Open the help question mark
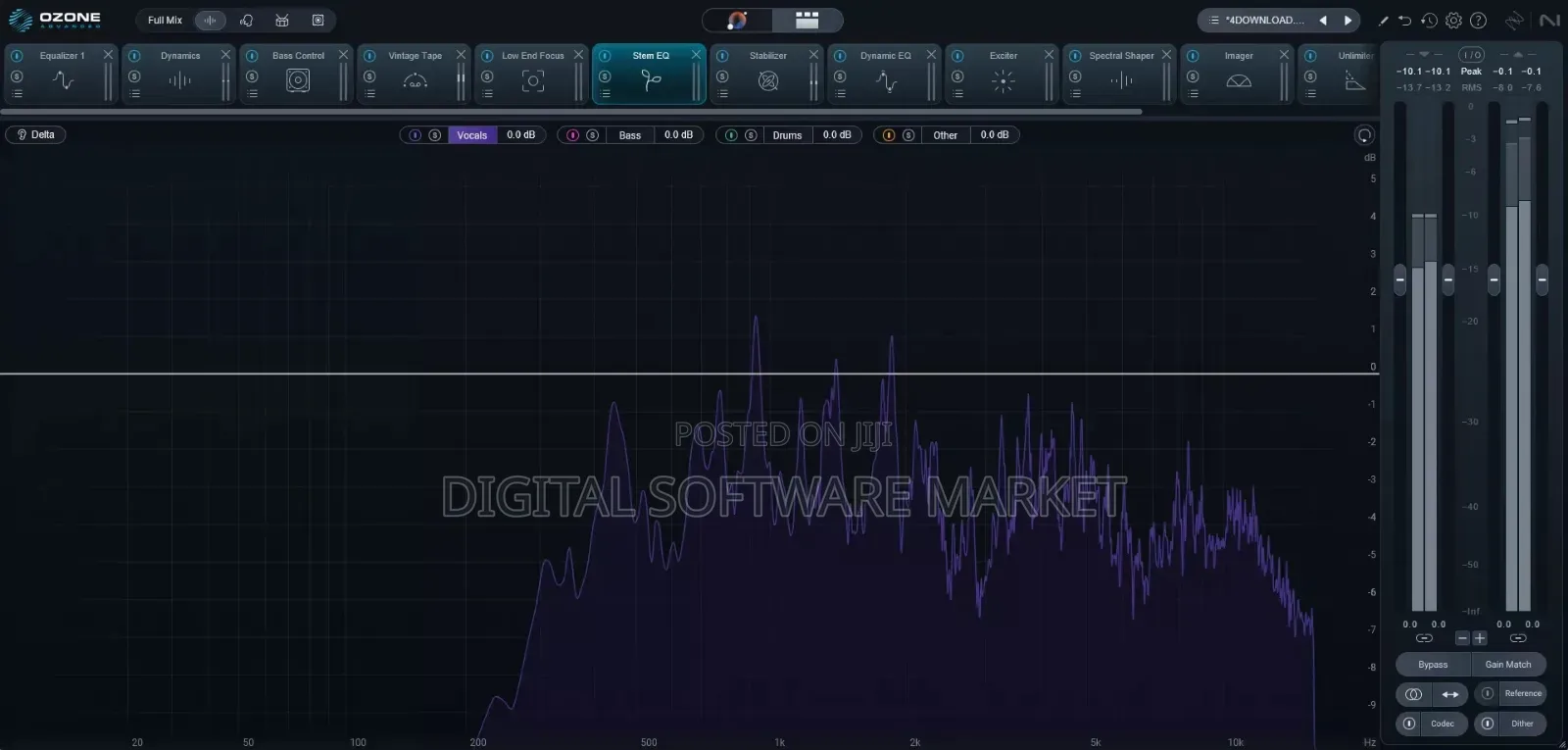The width and height of the screenshot is (1568, 750). 1478,20
